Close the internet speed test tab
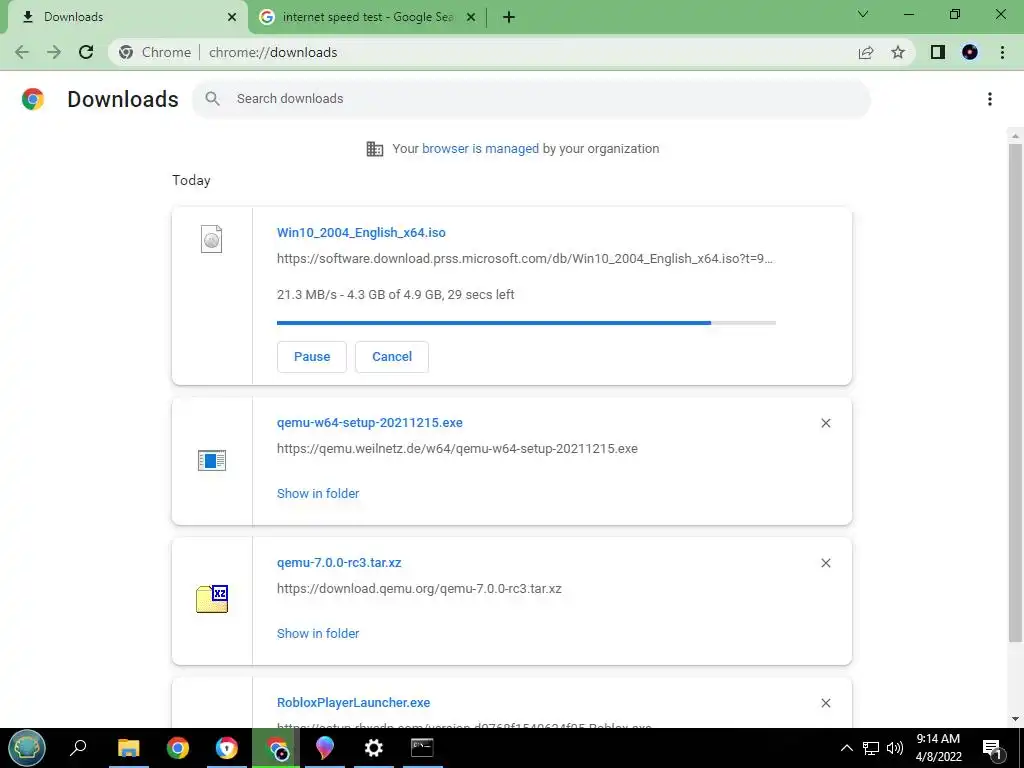Screen dimensions: 1024x768 (471, 17)
